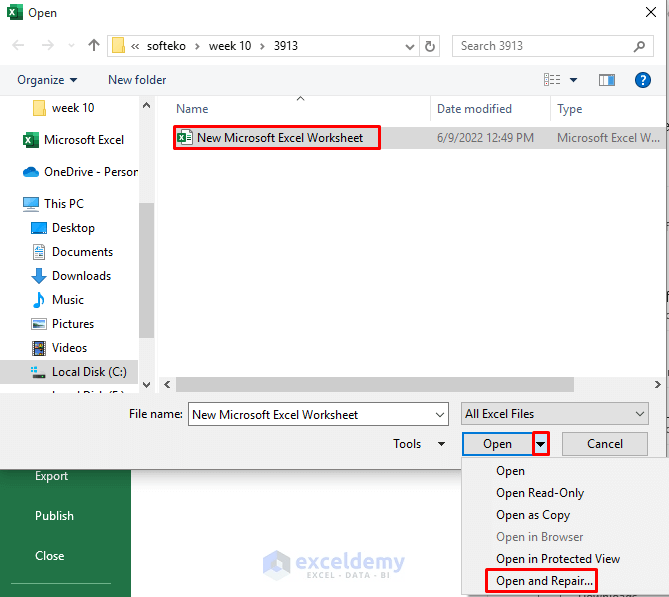Sort files by Date modified column
669x597 pixels.
pyautogui.click(x=474, y=109)
